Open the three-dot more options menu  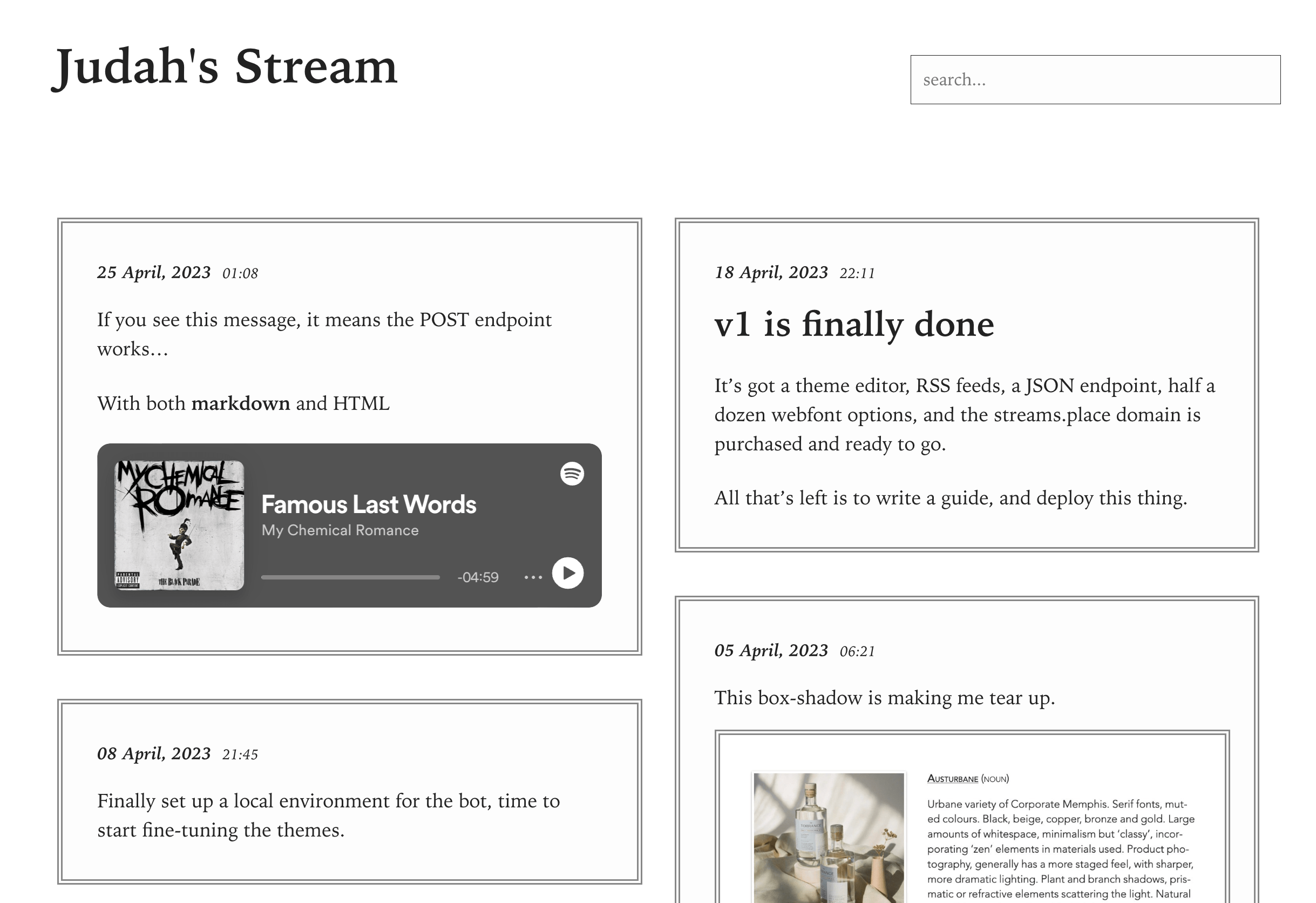pyautogui.click(x=533, y=577)
